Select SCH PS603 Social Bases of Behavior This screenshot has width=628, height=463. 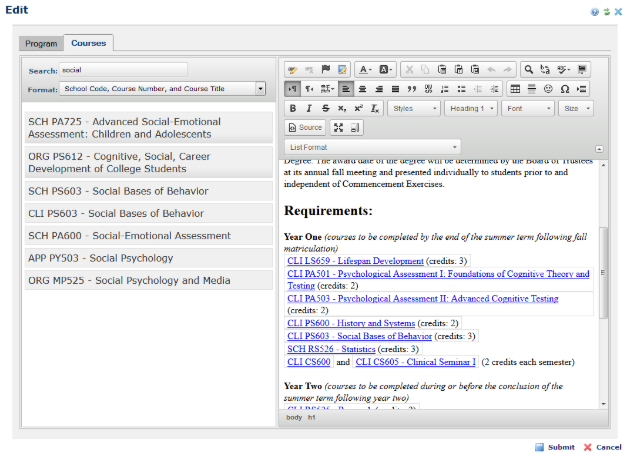pos(149,191)
